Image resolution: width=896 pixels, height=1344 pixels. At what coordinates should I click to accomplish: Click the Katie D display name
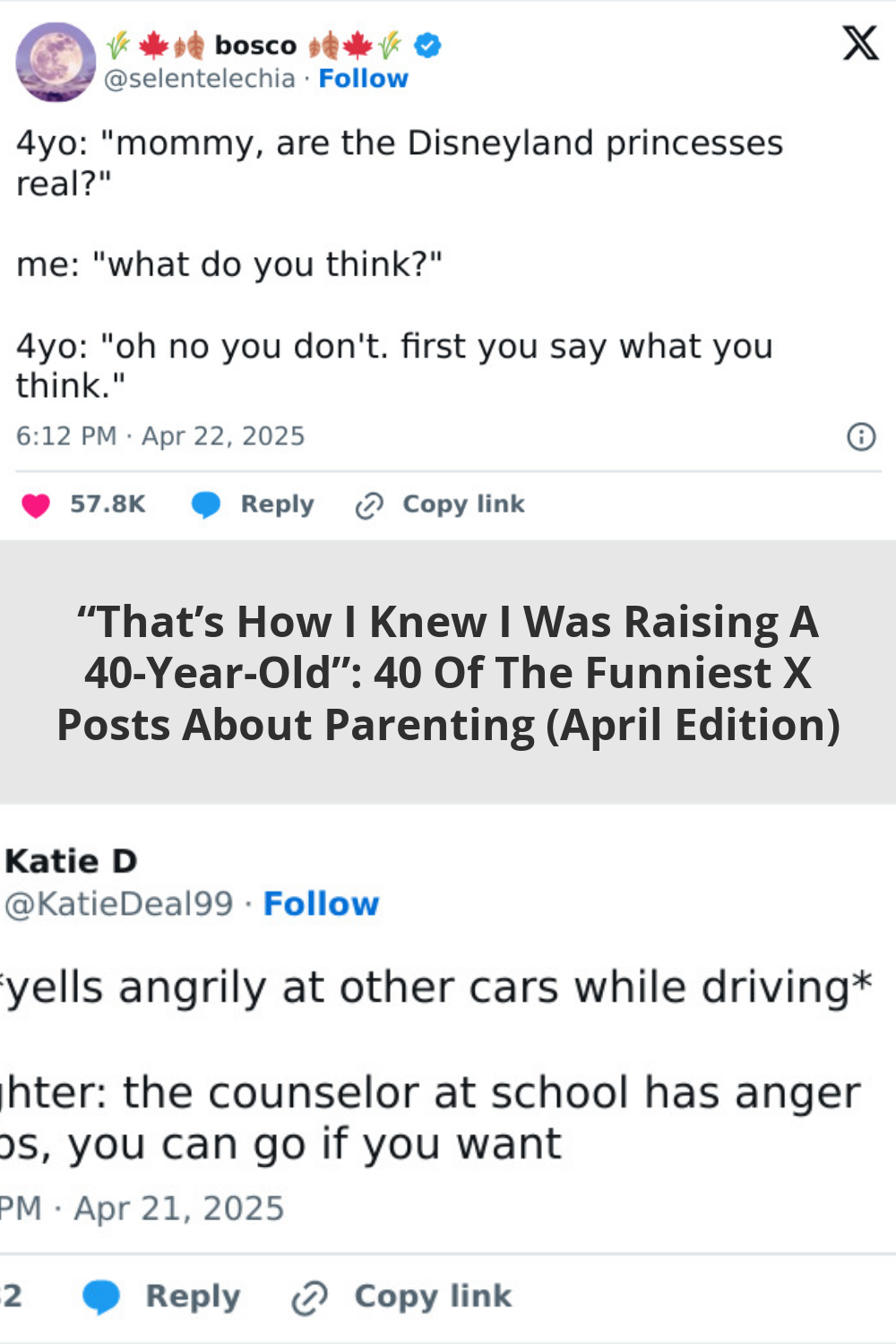click(x=72, y=861)
